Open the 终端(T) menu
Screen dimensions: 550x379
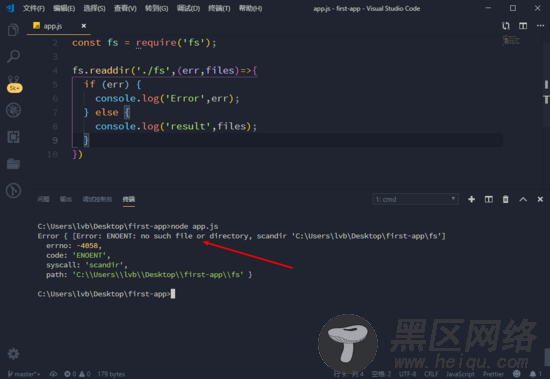click(219, 8)
